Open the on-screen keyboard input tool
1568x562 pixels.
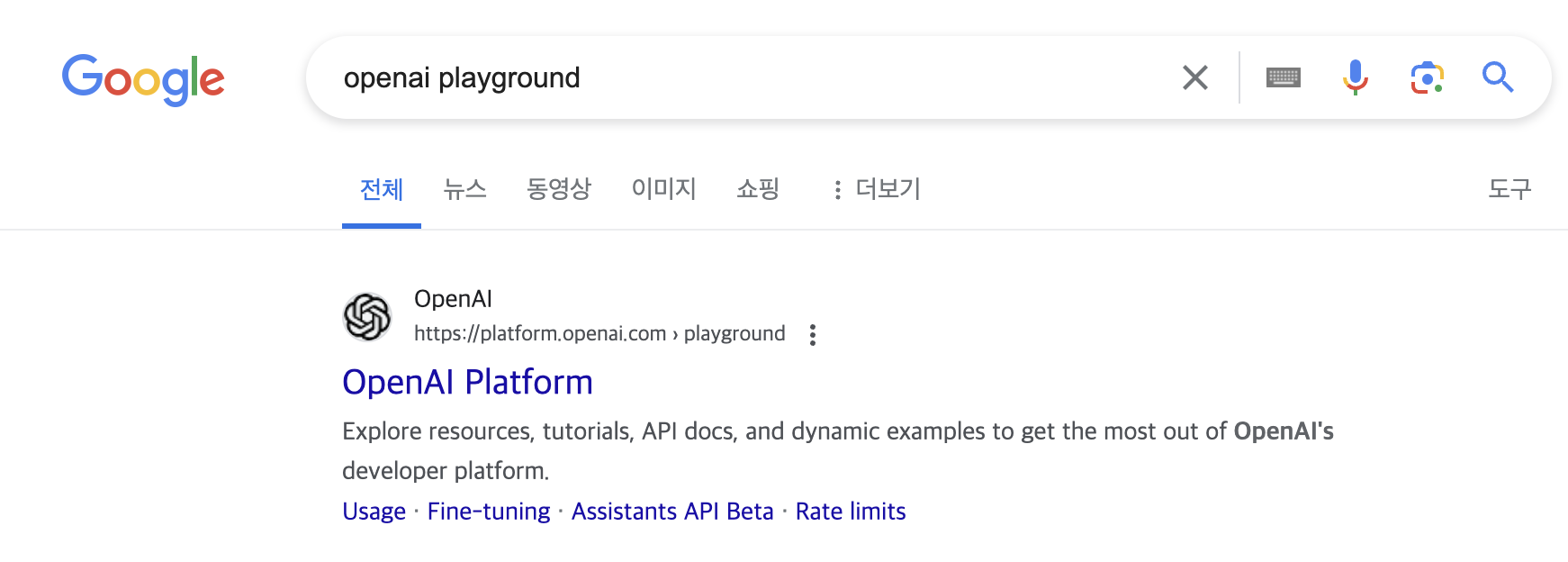tap(1283, 77)
